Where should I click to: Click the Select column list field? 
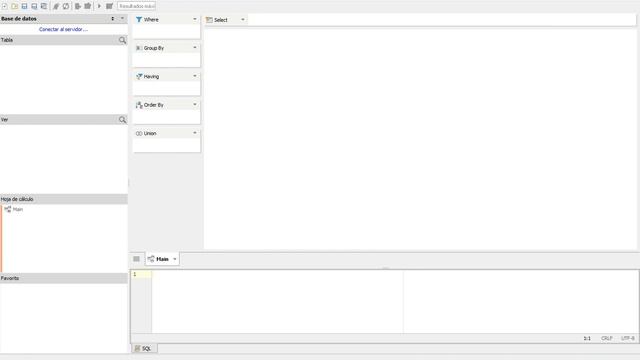coord(442,20)
